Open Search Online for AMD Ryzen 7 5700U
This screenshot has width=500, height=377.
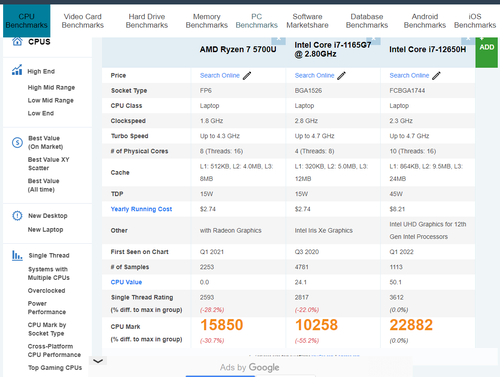[x=220, y=76]
